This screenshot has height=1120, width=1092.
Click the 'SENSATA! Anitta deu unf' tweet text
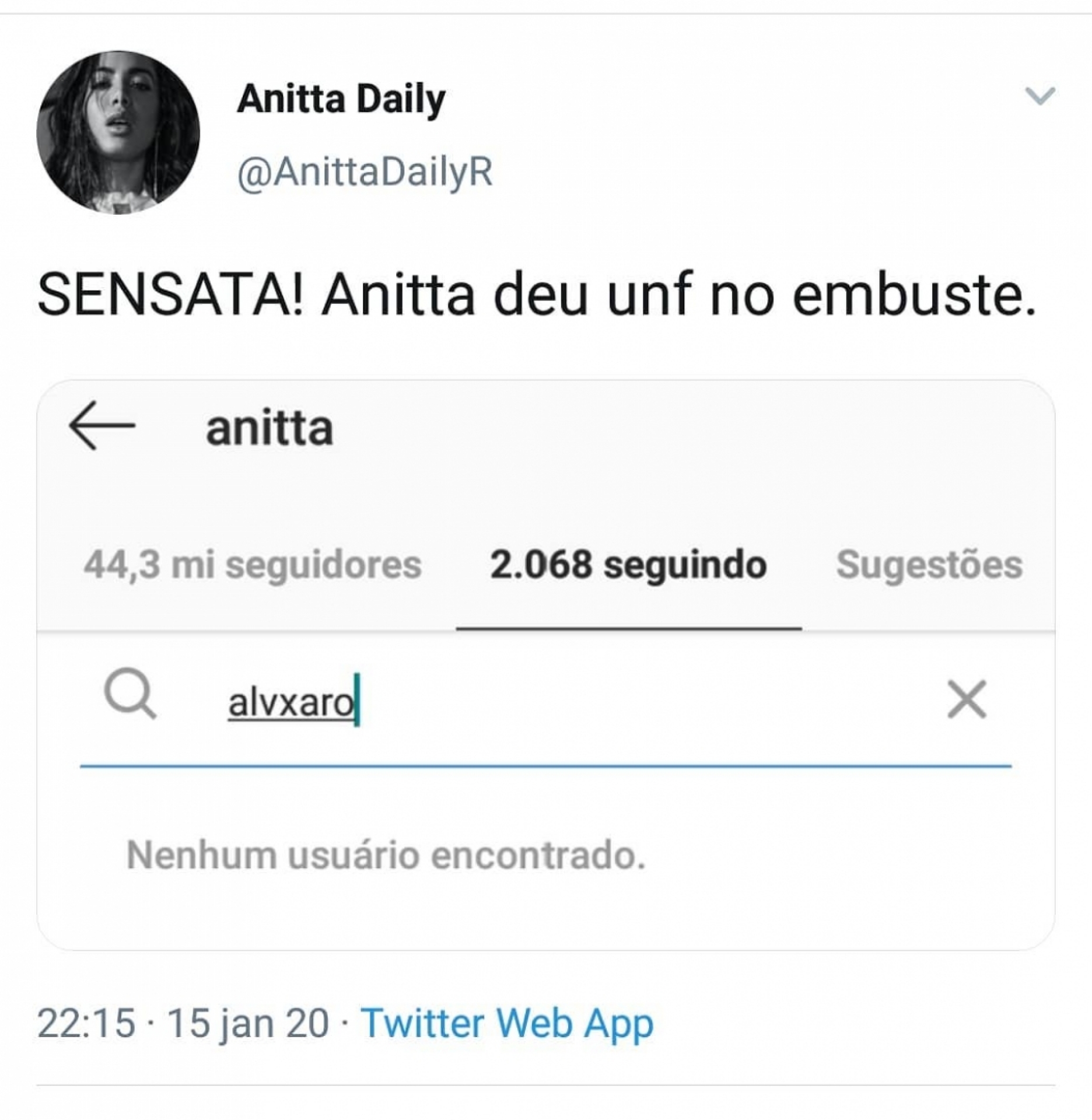point(537,295)
